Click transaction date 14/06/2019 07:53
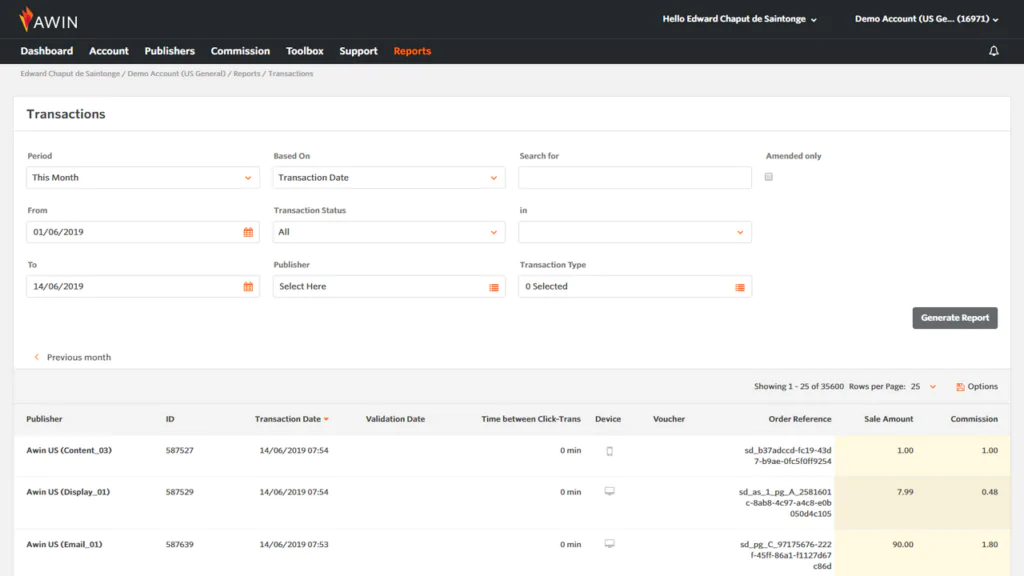The height and width of the screenshot is (576, 1024). tap(294, 545)
